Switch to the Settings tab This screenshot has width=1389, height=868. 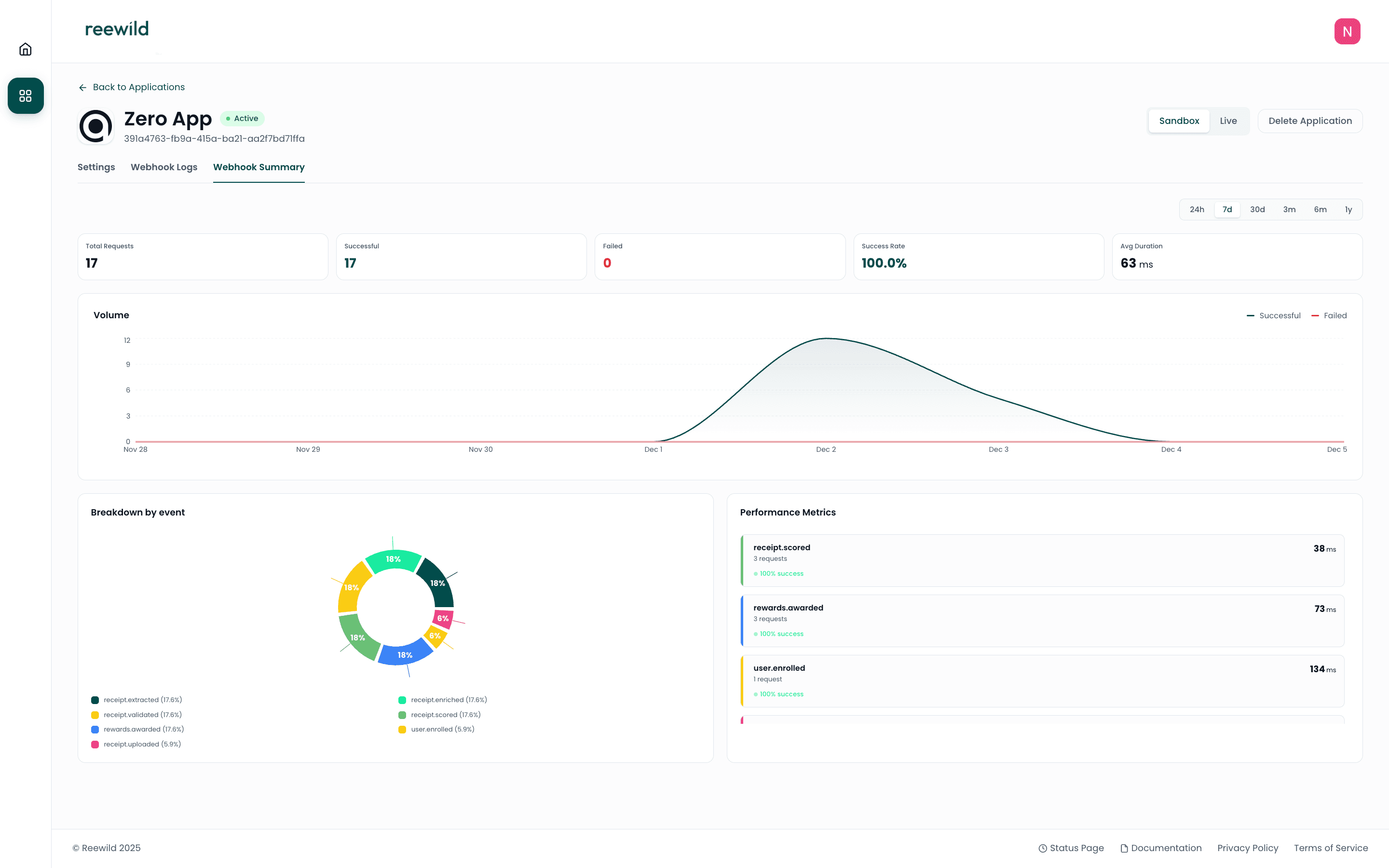[x=96, y=167]
